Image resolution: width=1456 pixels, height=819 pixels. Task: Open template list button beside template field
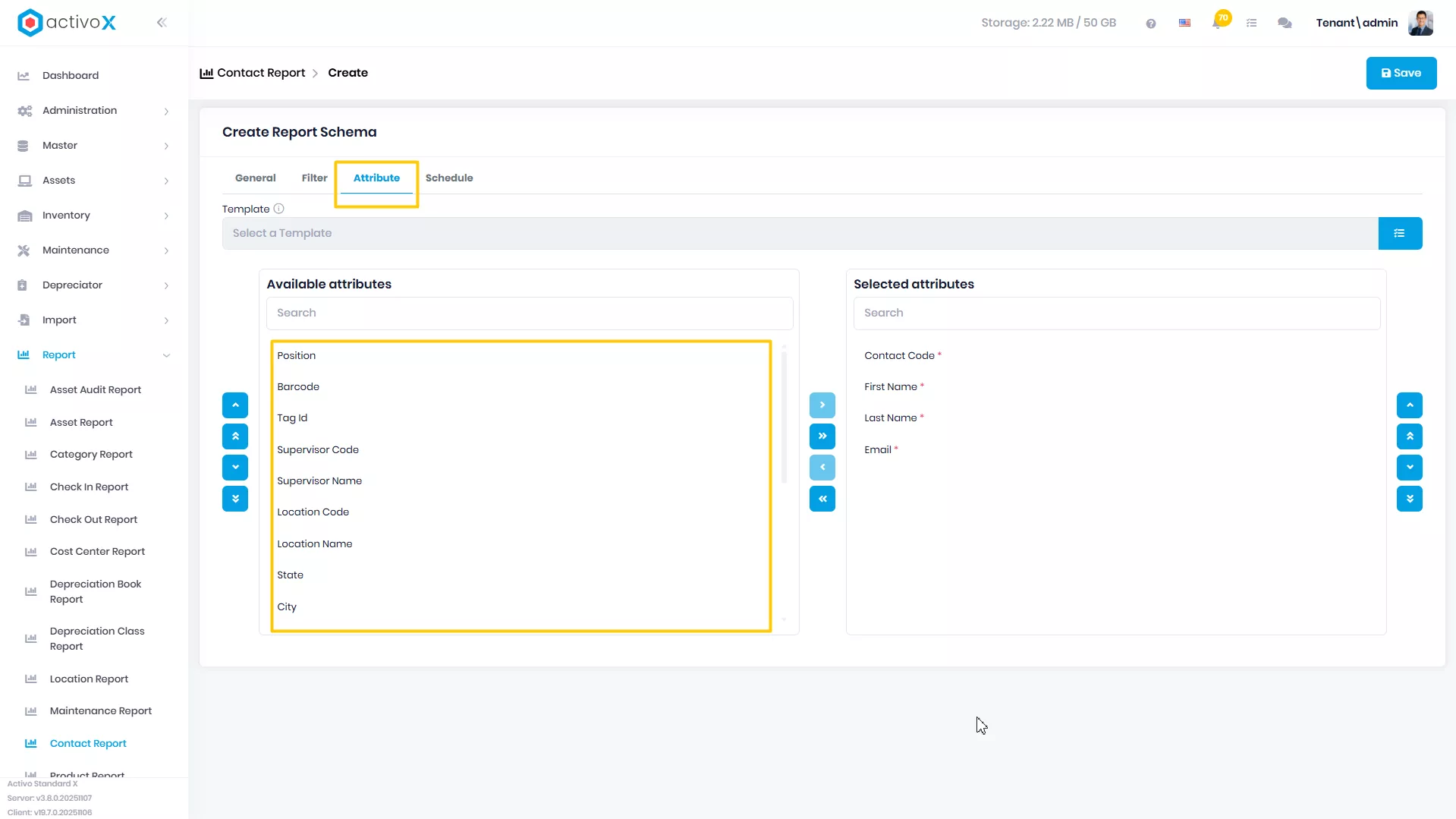click(x=1400, y=233)
